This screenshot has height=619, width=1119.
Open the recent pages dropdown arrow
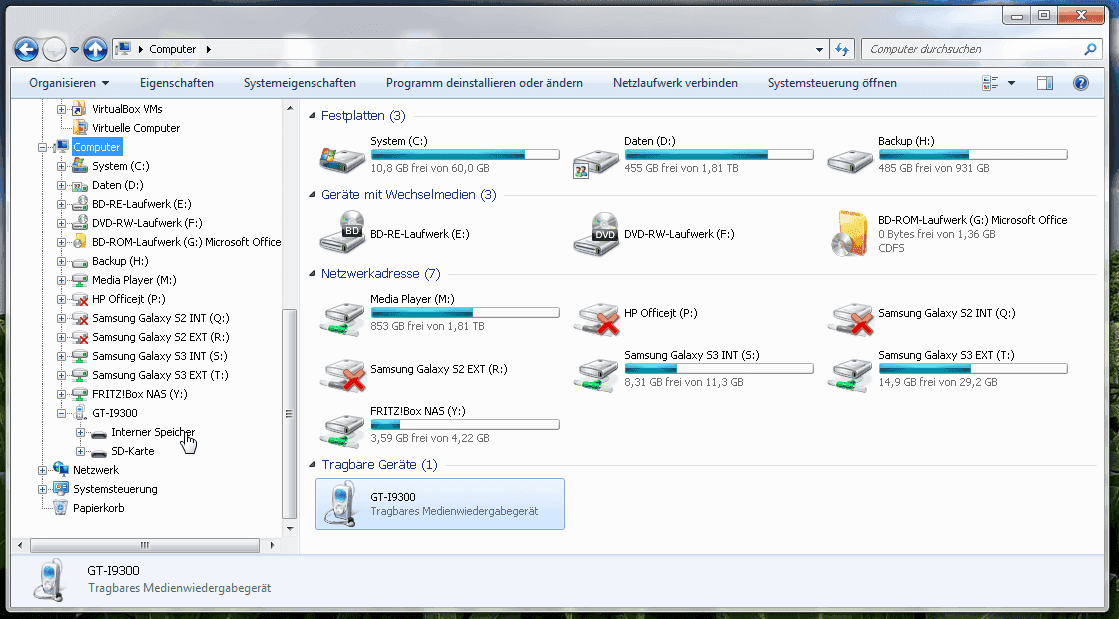pyautogui.click(x=74, y=49)
